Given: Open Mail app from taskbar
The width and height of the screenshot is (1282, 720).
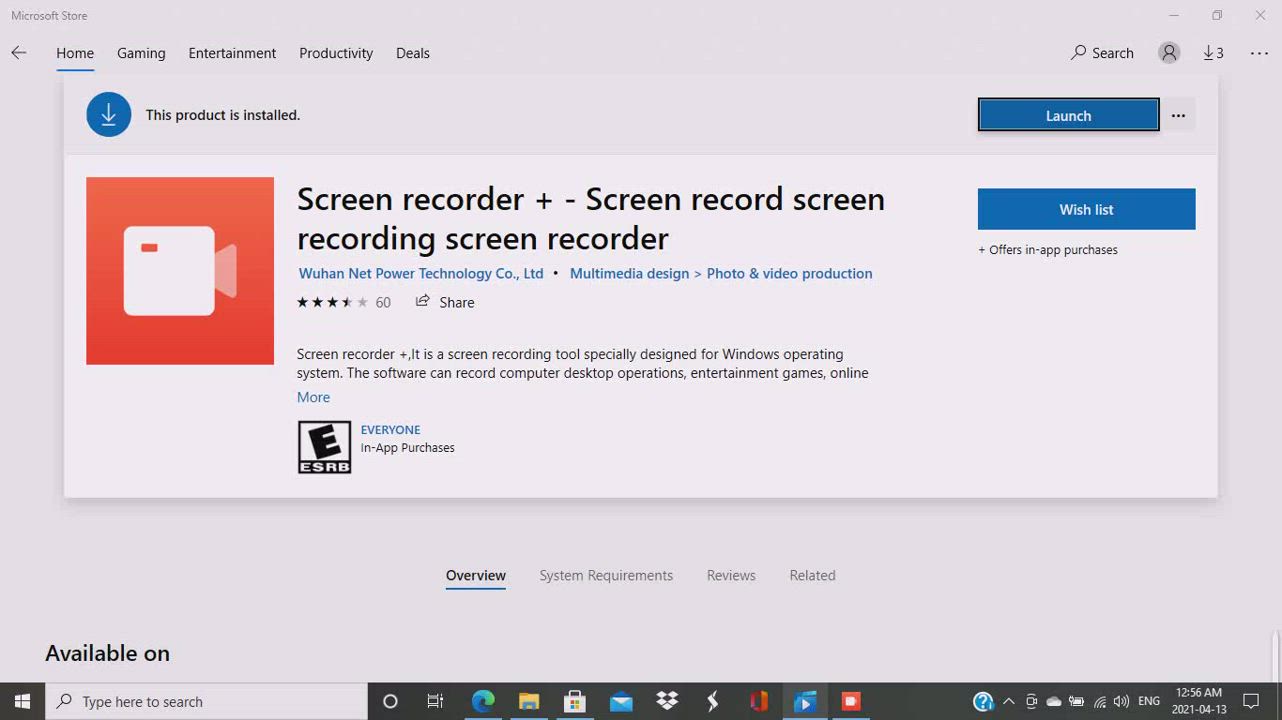Looking at the screenshot, I should pyautogui.click(x=621, y=701).
